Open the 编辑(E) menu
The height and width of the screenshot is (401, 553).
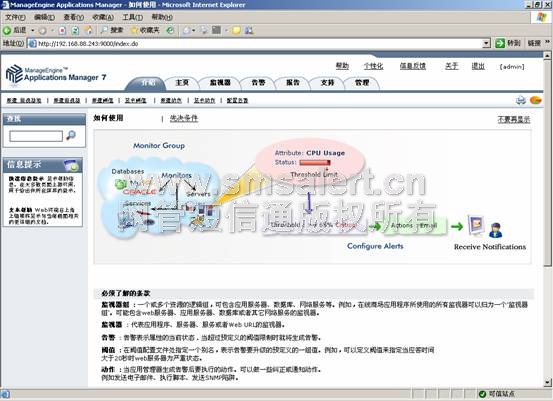click(x=44, y=17)
